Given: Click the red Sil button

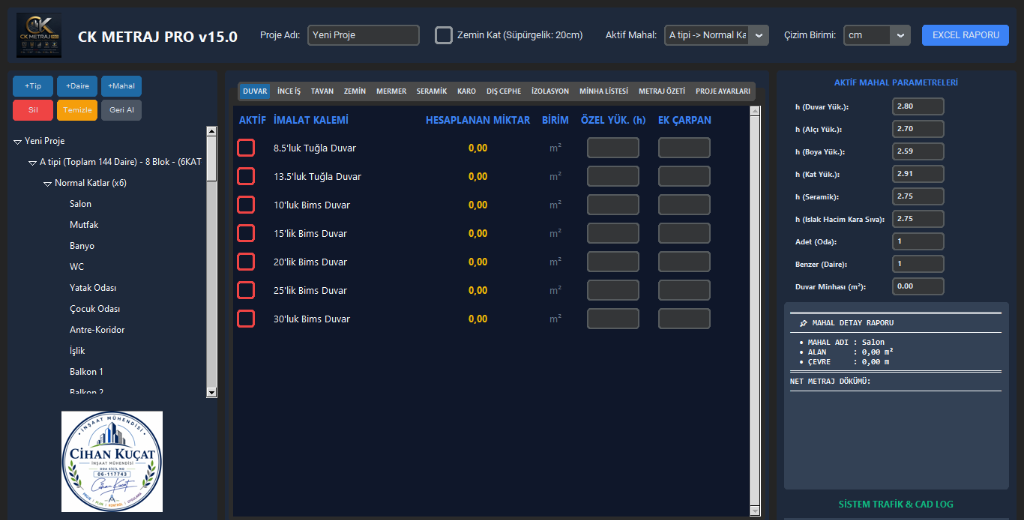Looking at the screenshot, I should [x=33, y=110].
